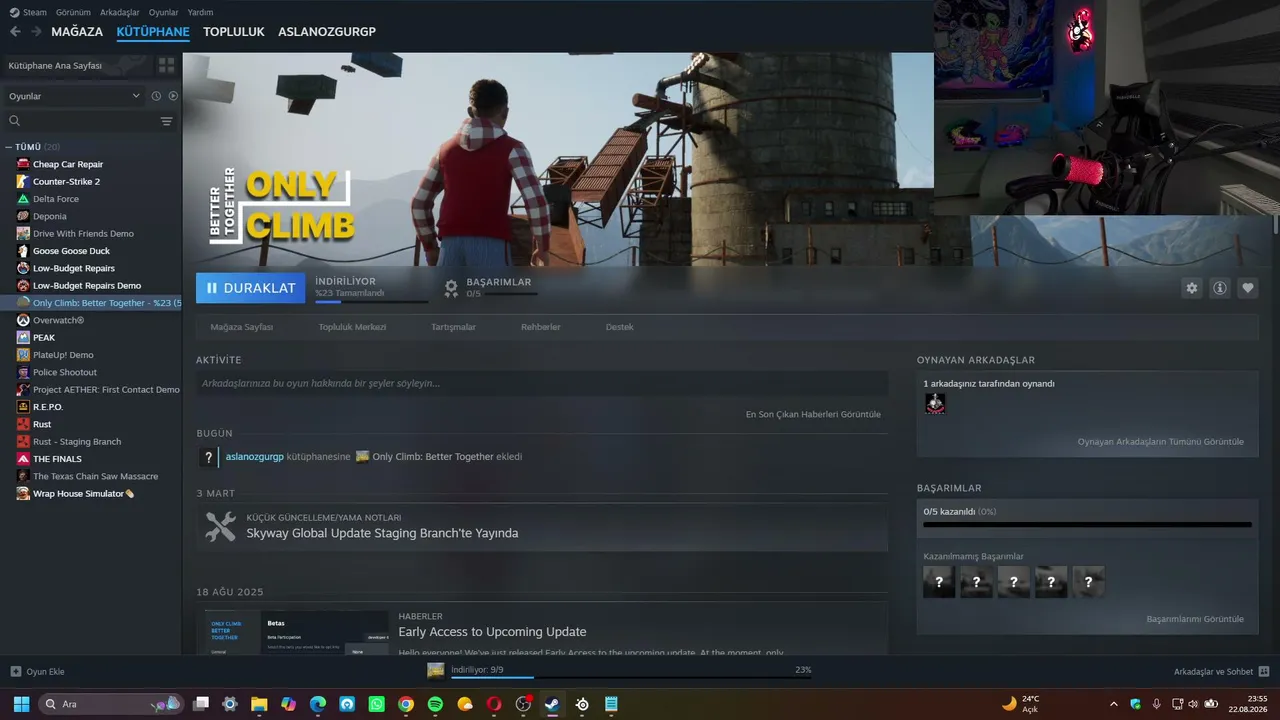This screenshot has height=720, width=1280.
Task: Open Rehberler link
Action: click(x=541, y=327)
